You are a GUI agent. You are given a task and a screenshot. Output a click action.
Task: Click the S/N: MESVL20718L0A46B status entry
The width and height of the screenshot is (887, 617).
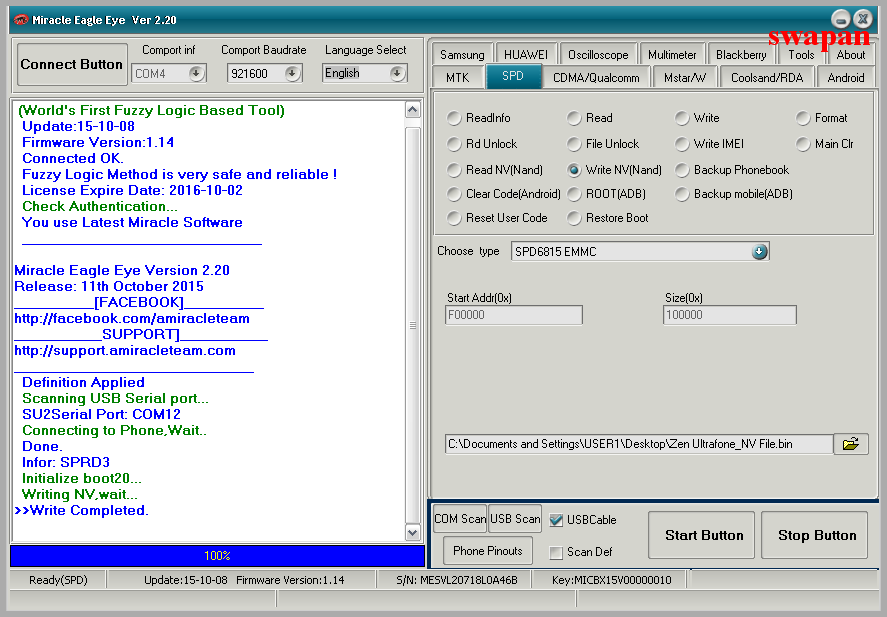coord(457,580)
